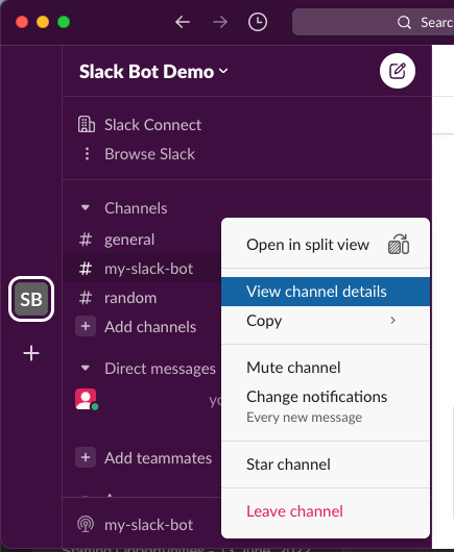
Task: Go back using the left arrow
Action: 182,22
